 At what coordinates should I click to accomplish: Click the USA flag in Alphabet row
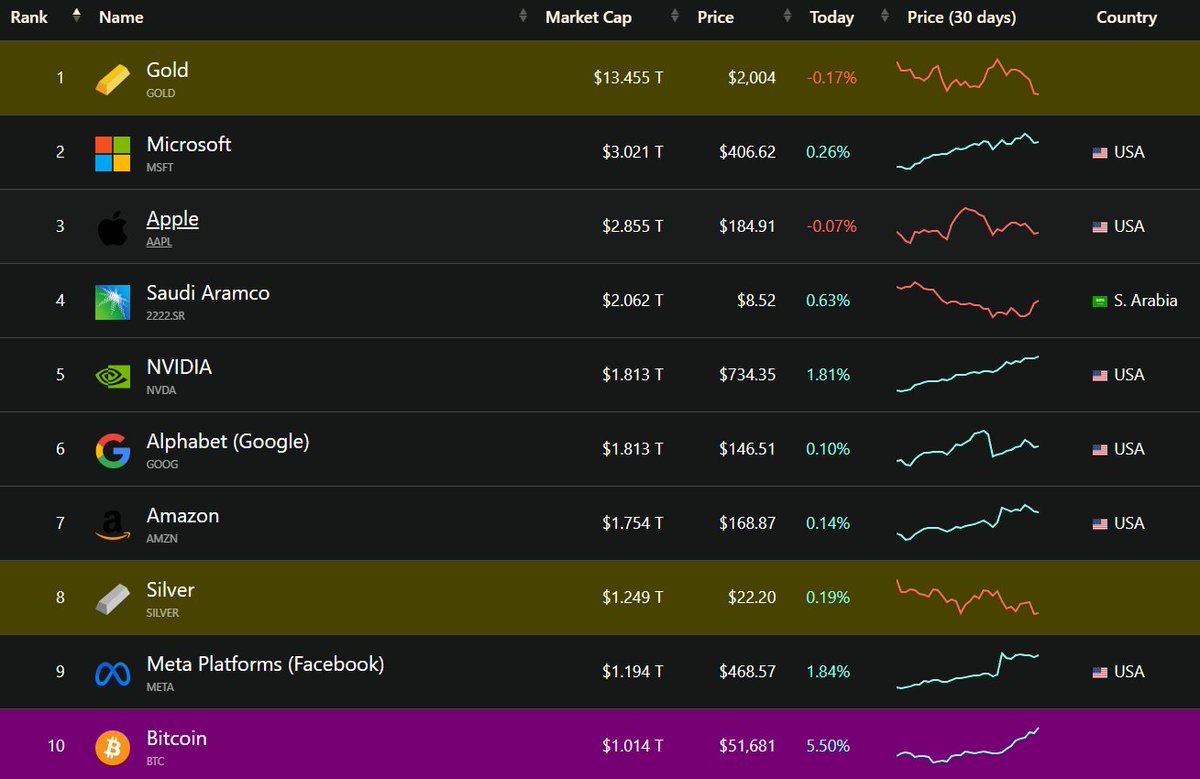click(1099, 450)
